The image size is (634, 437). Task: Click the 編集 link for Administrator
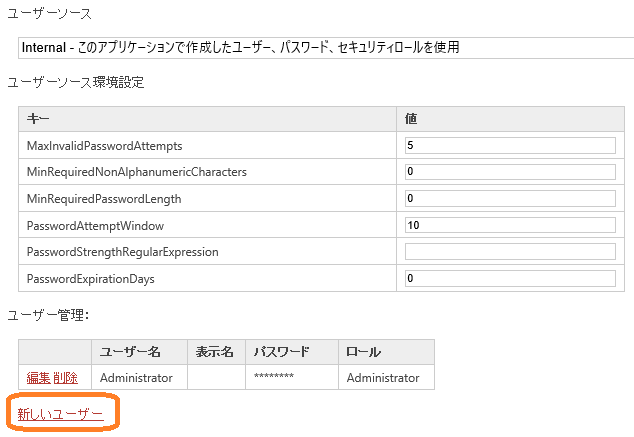click(x=38, y=378)
